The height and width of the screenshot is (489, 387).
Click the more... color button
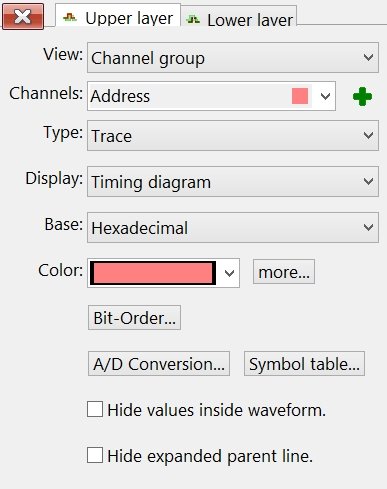click(x=284, y=272)
